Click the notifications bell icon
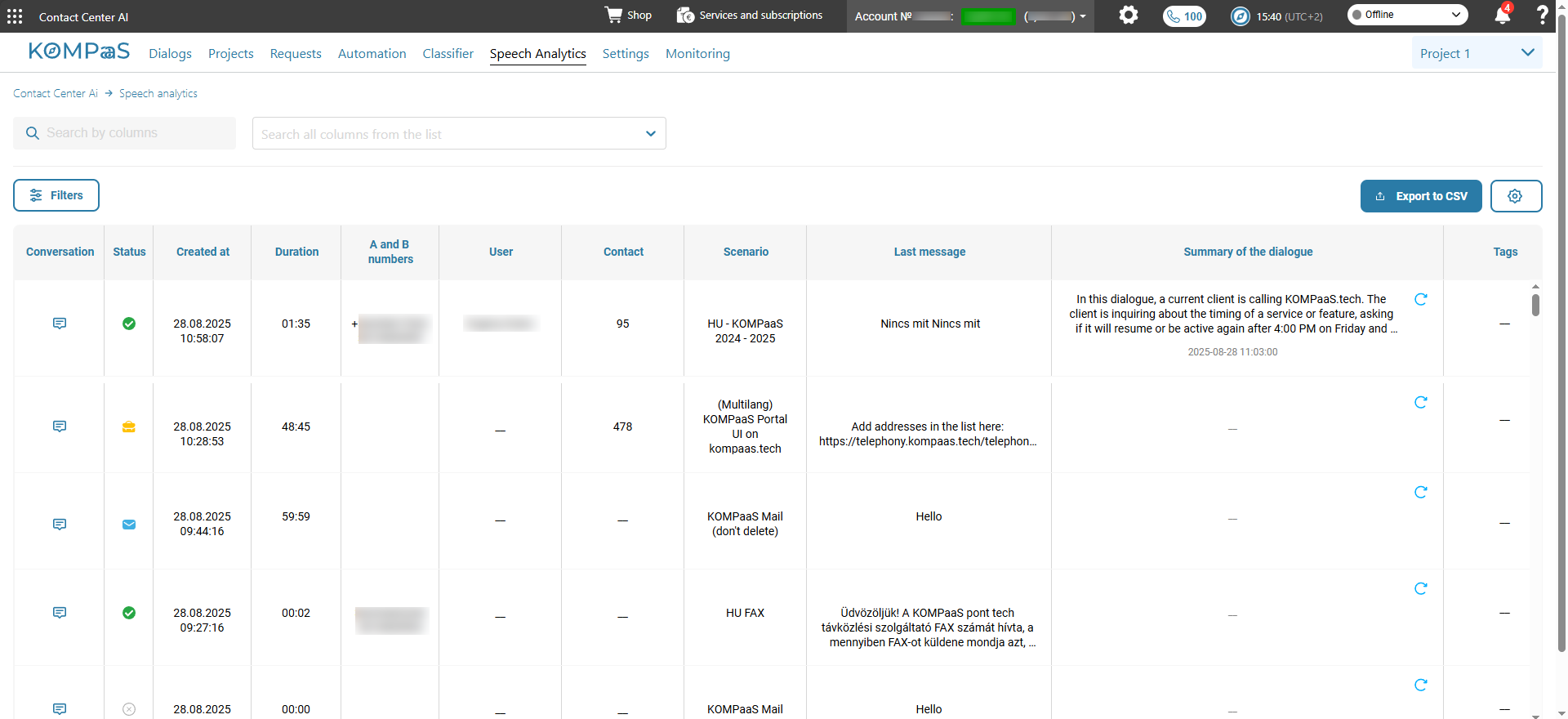1568x719 pixels. click(1502, 16)
